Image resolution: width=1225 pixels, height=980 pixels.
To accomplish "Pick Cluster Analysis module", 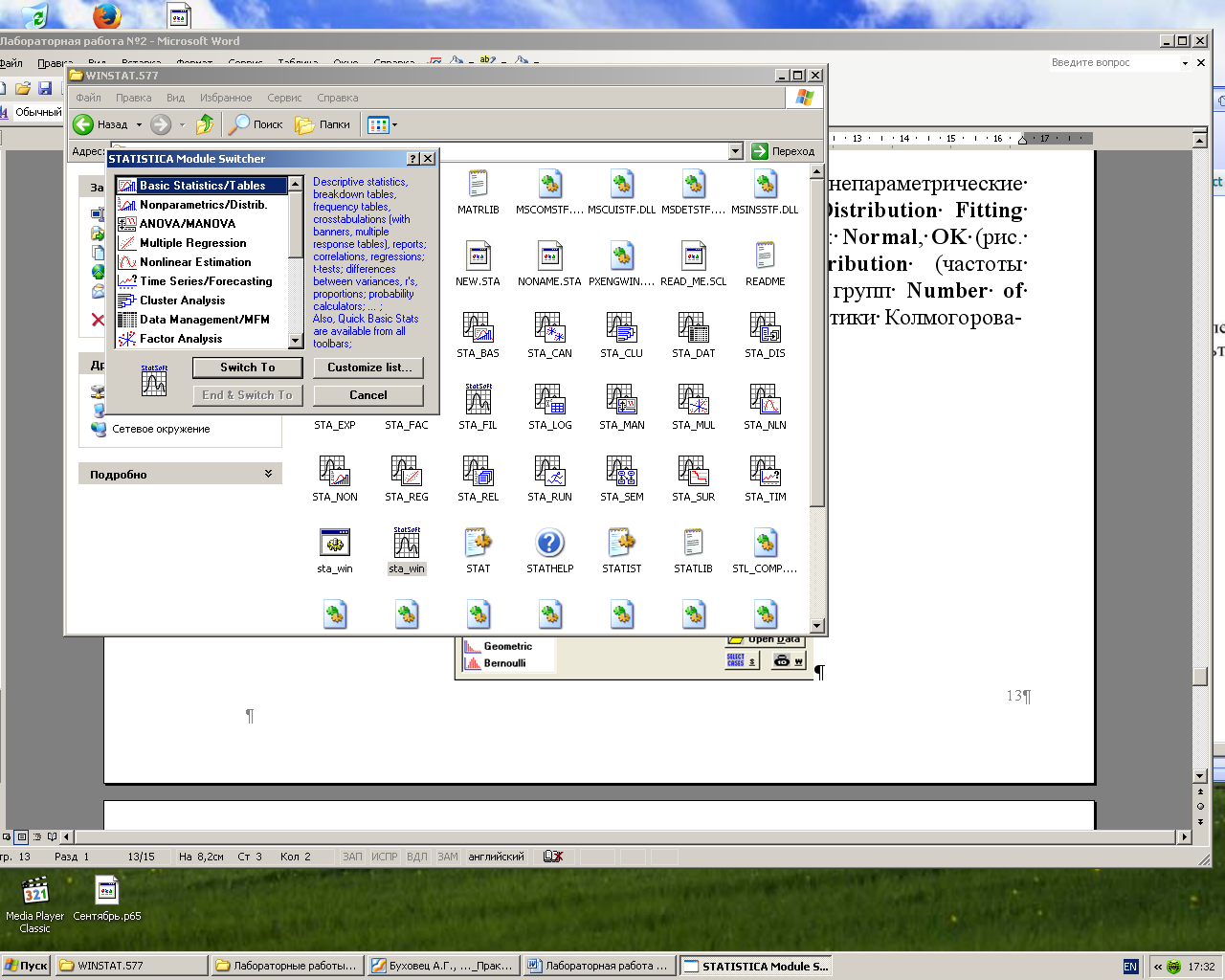I will click(201, 301).
